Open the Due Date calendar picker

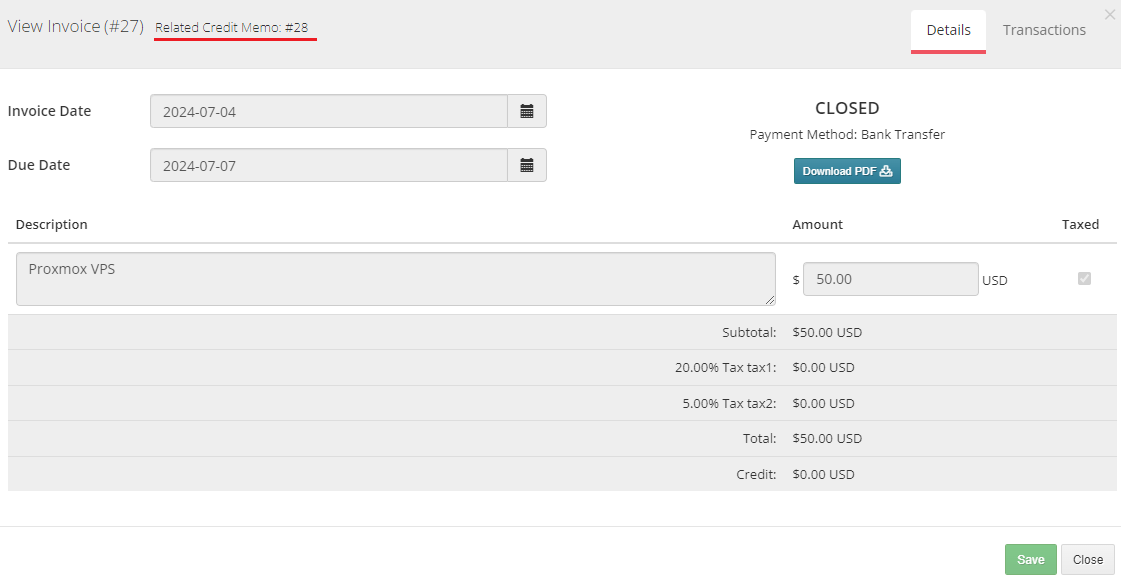(527, 165)
